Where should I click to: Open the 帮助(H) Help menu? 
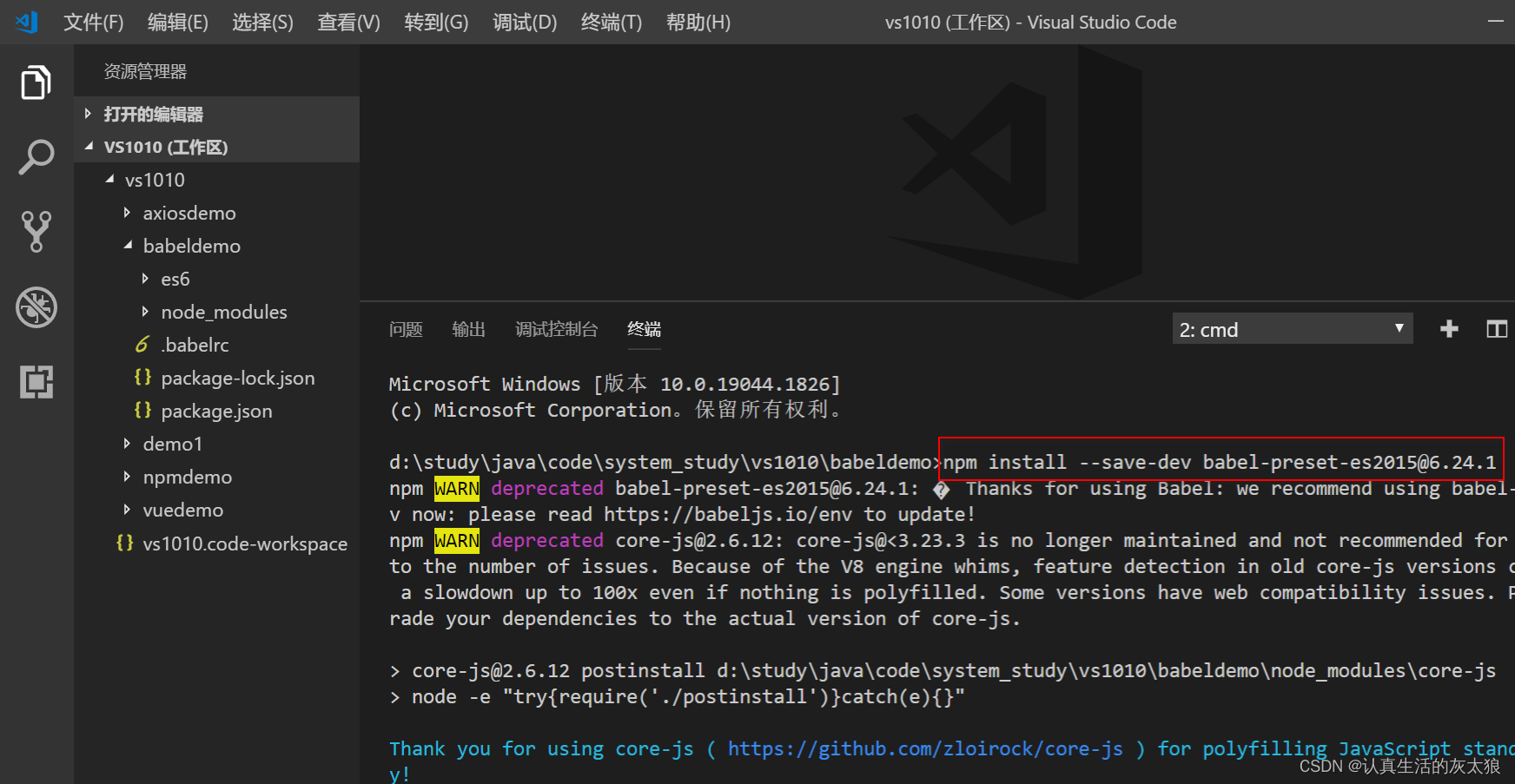point(698,23)
